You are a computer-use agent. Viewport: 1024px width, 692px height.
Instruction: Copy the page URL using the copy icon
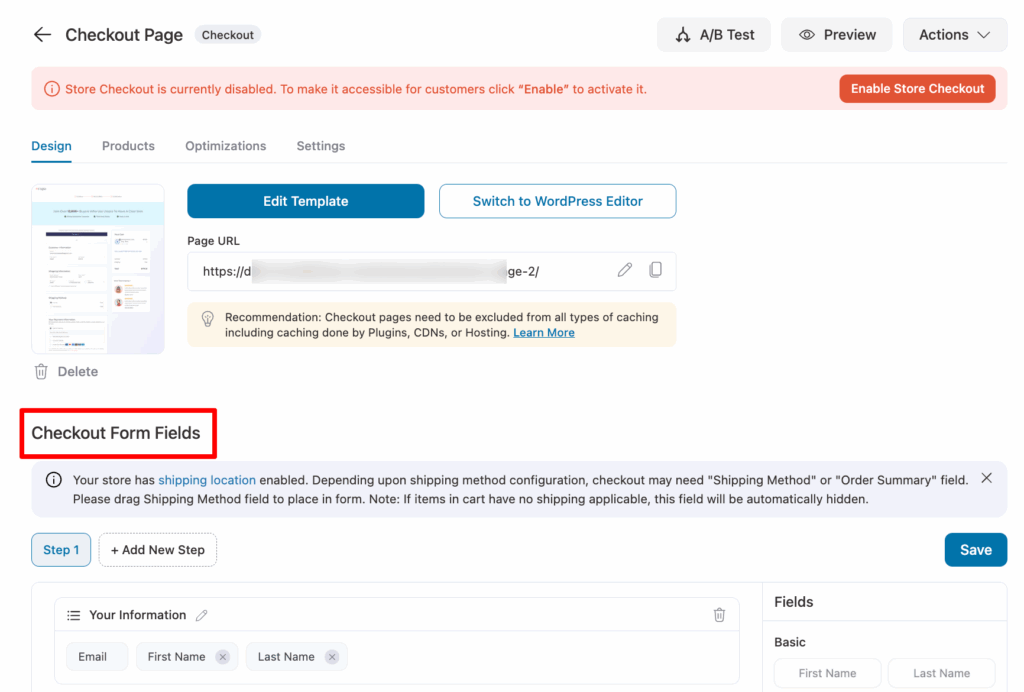coord(657,270)
